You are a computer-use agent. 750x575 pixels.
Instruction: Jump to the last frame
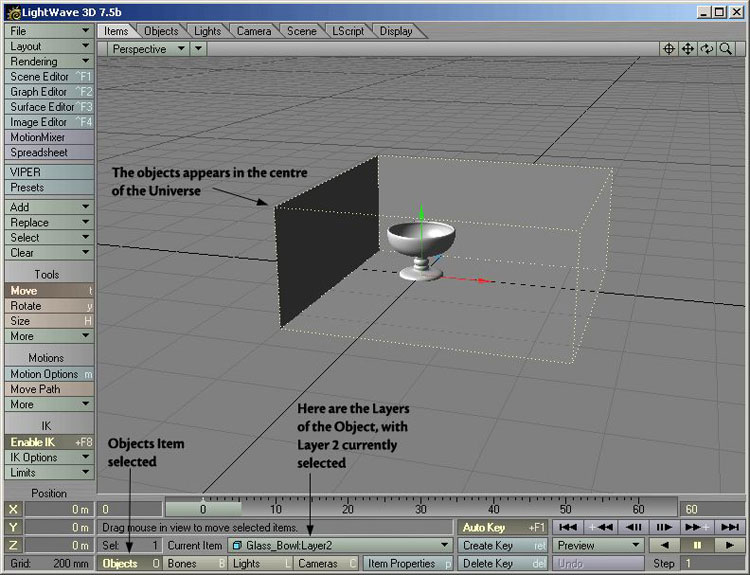(x=730, y=526)
